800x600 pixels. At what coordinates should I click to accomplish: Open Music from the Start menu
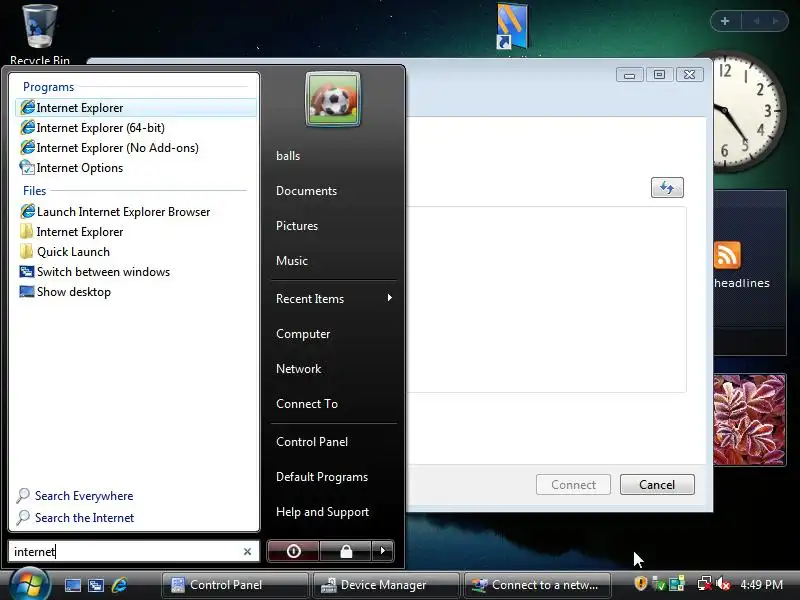[291, 261]
